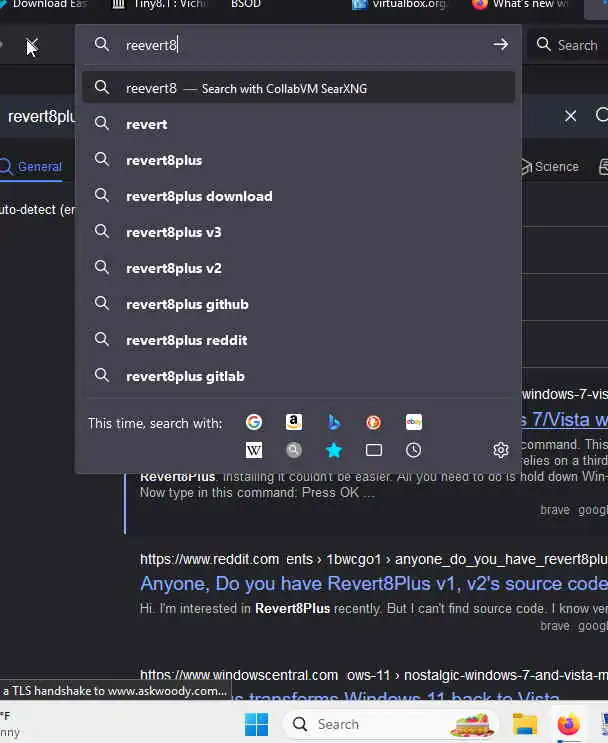Choose suggestion 'revert8plus'
The height and width of the screenshot is (743, 608).
(299, 160)
